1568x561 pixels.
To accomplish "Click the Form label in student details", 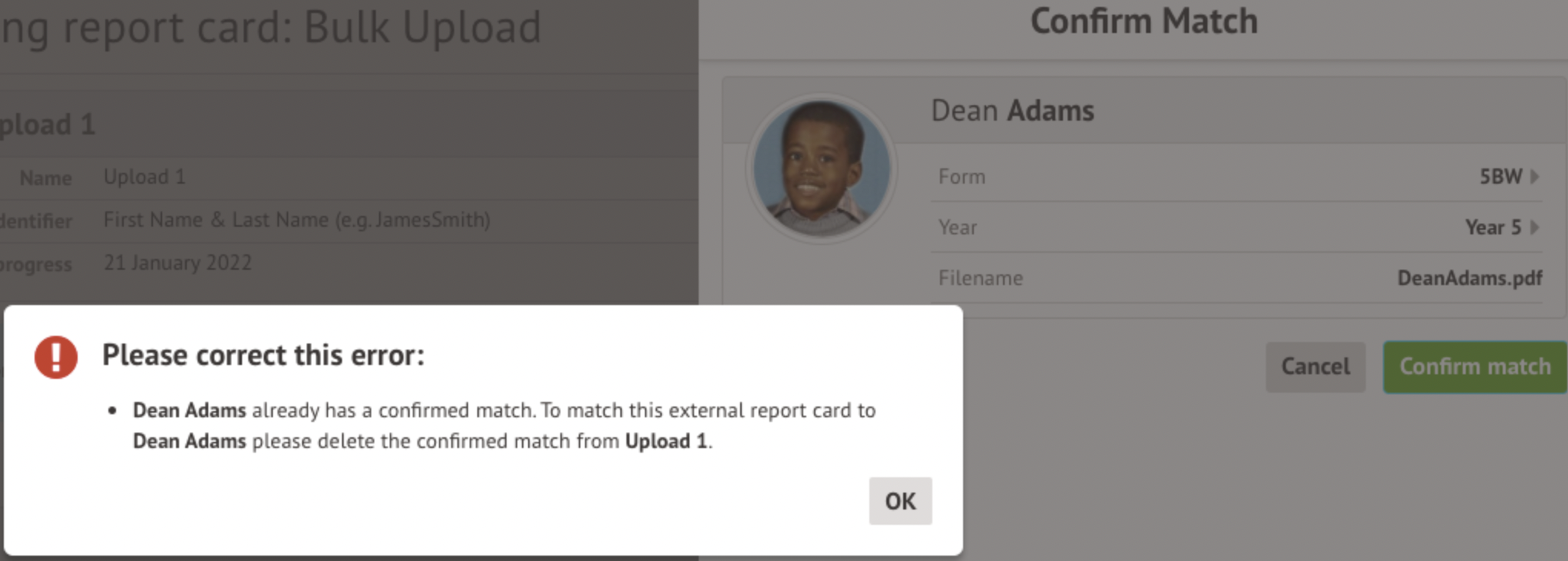I will [x=961, y=177].
